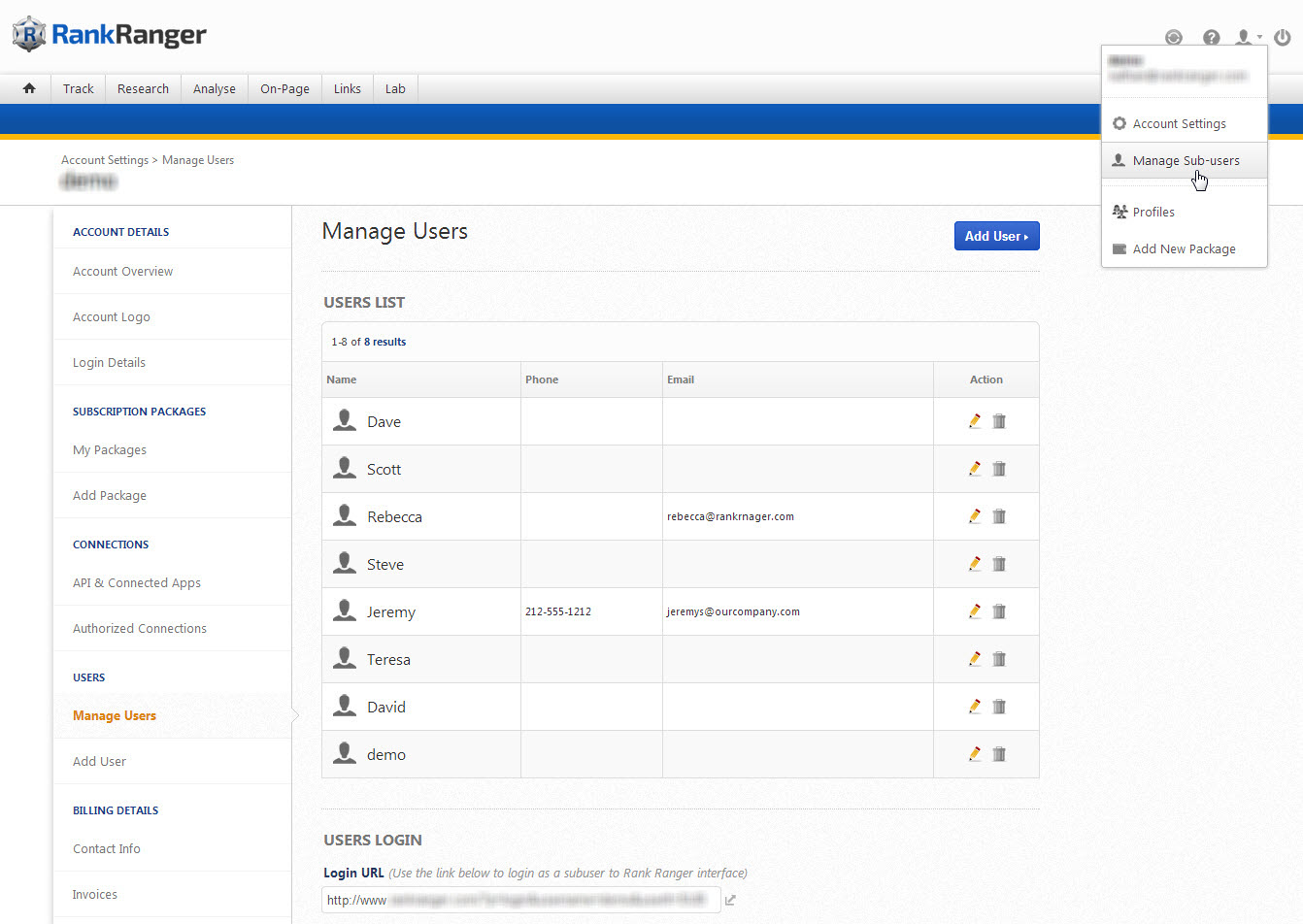The image size is (1303, 924).
Task: Open API & Connected Apps sidebar link
Action: point(137,583)
